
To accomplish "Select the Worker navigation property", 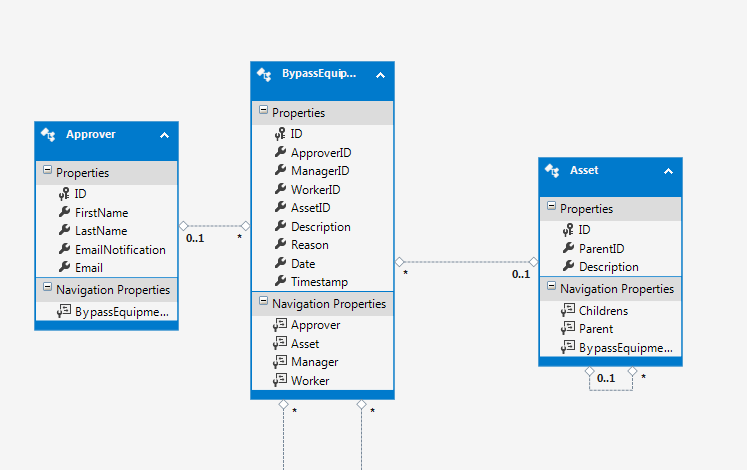I will point(310,380).
